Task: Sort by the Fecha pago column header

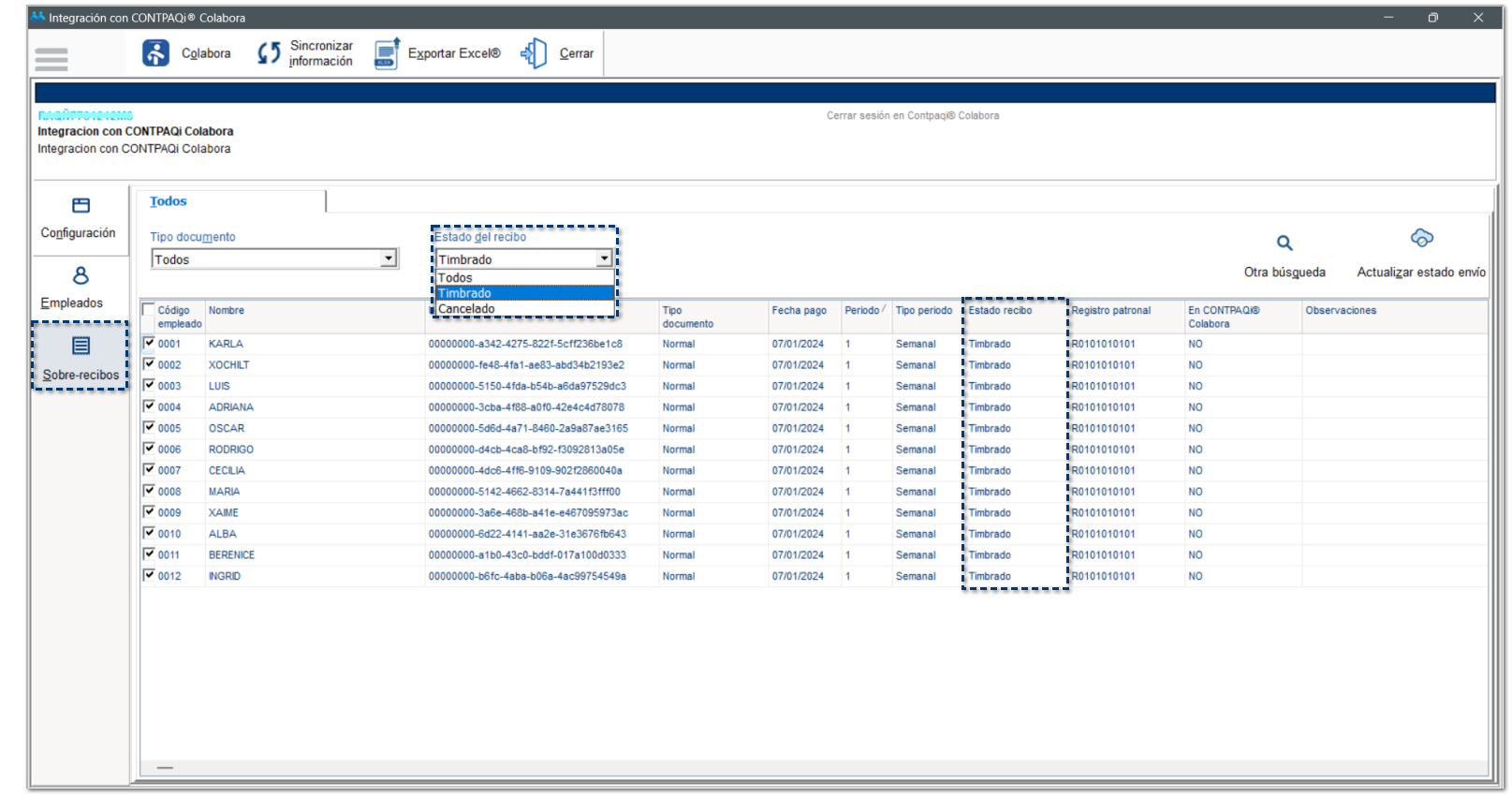Action: [799, 311]
